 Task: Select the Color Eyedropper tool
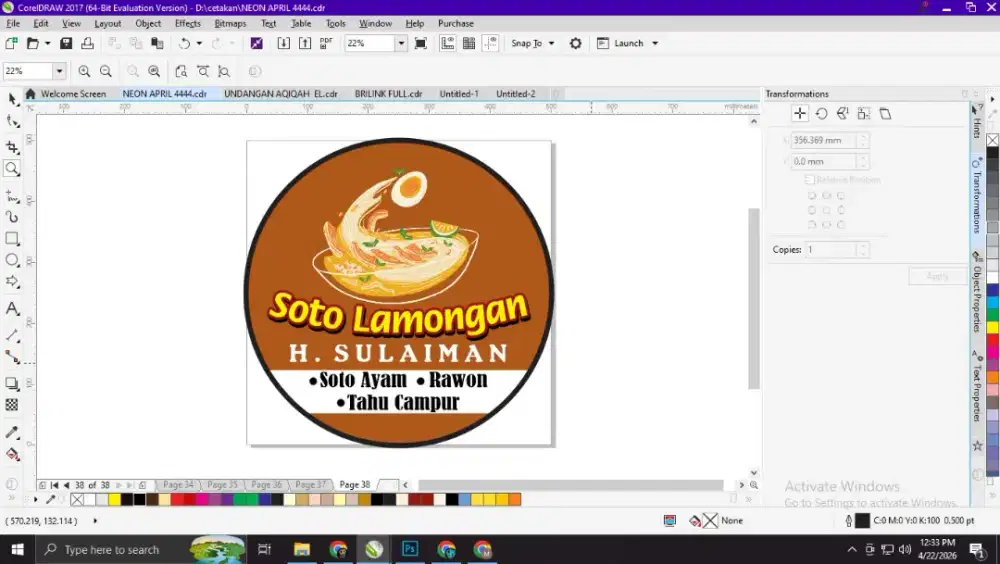point(12,433)
